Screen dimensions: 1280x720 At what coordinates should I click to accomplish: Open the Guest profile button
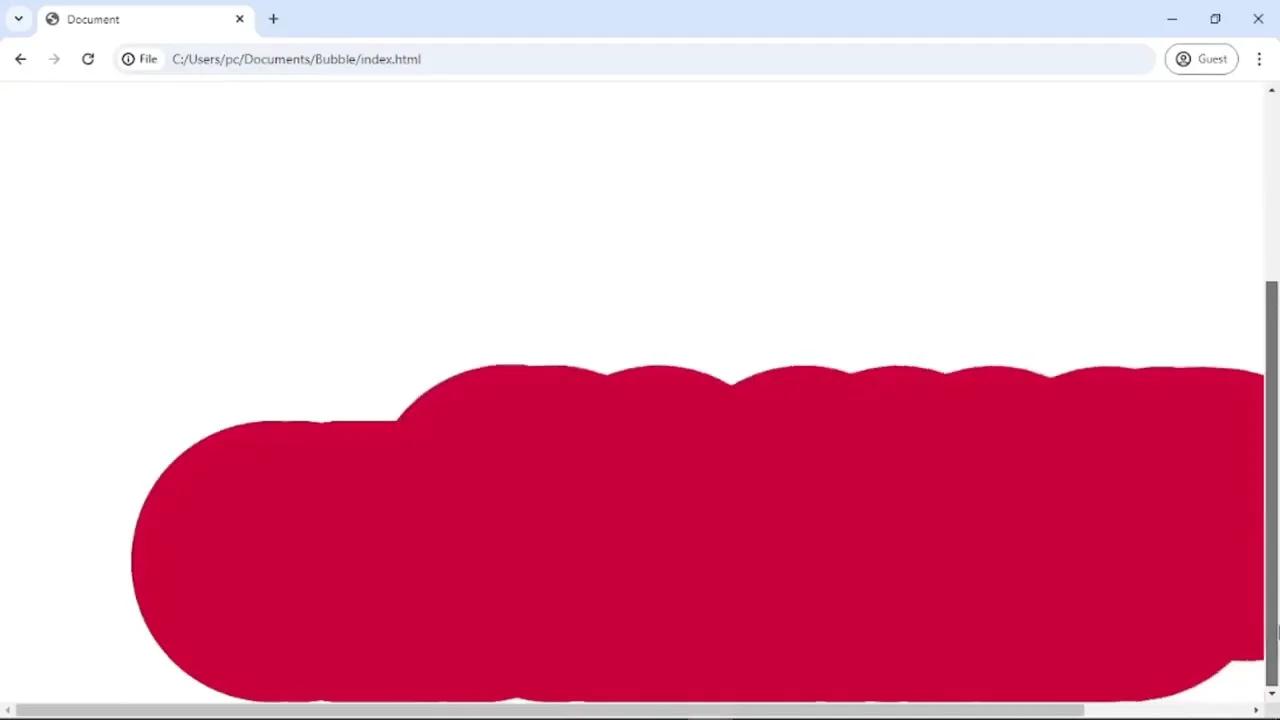1201,59
